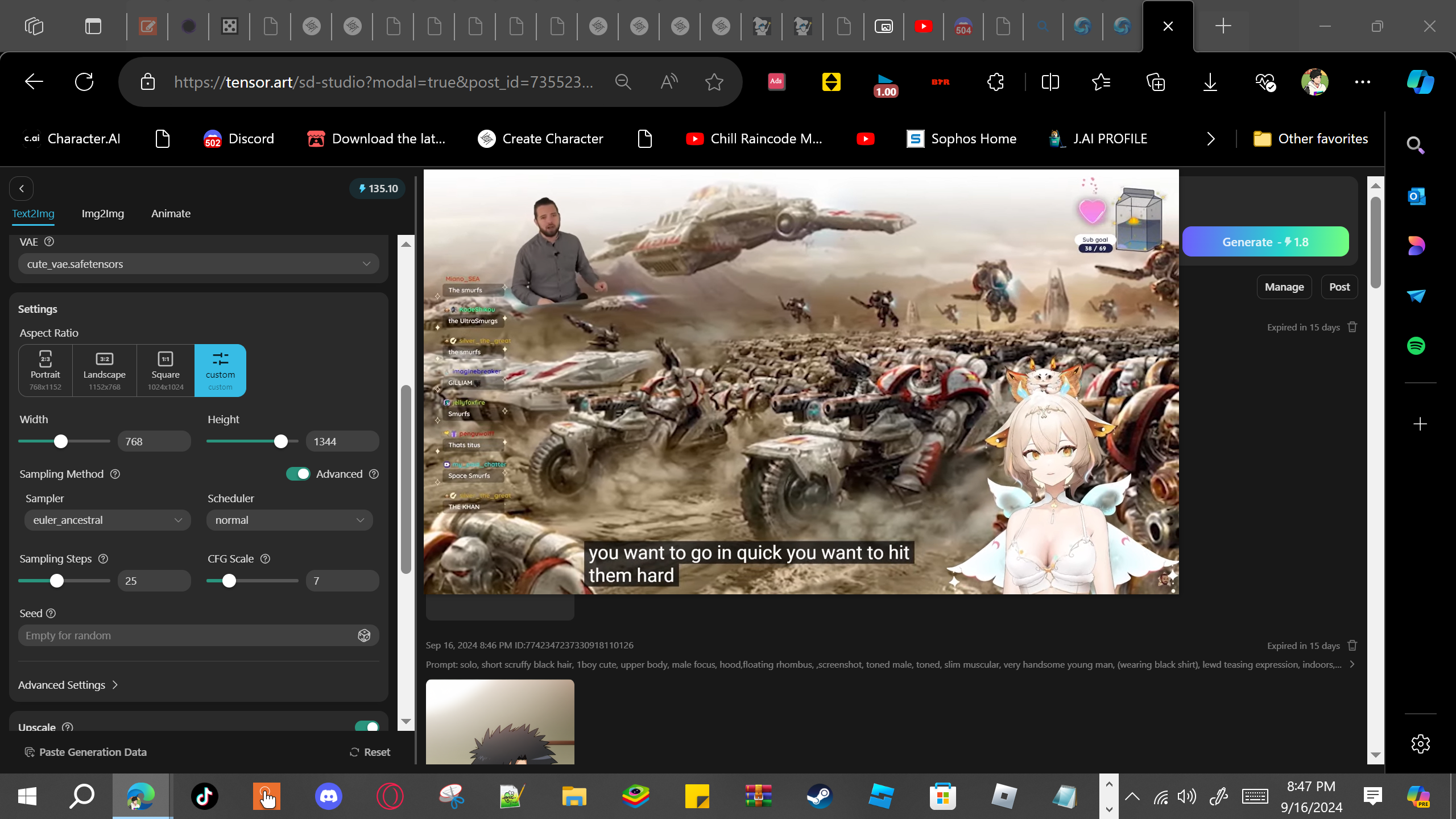Open the Discord bookmark in favorites bar
This screenshot has width=1456, height=819.
coord(239,139)
